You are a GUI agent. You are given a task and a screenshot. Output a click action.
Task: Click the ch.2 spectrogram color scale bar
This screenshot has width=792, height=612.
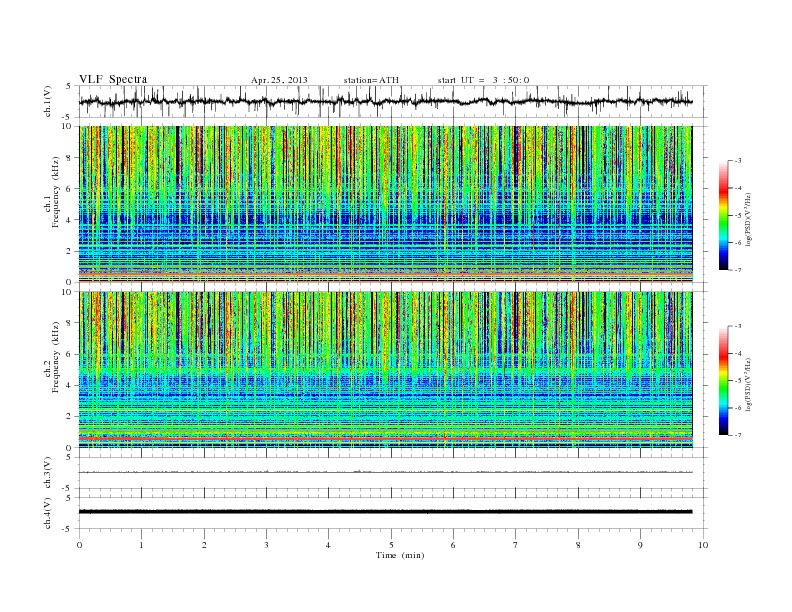723,381
